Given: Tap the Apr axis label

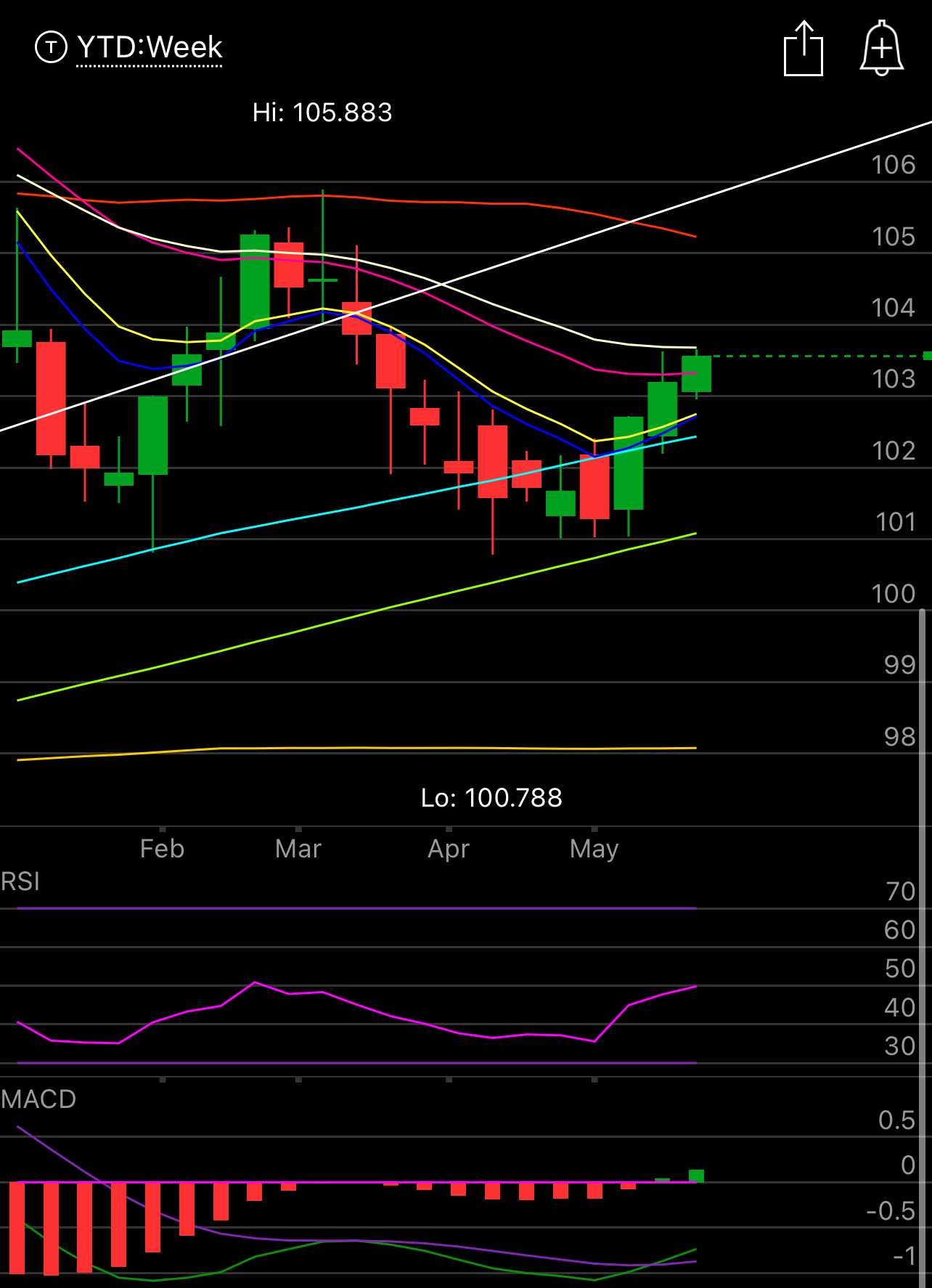Looking at the screenshot, I should click(449, 849).
